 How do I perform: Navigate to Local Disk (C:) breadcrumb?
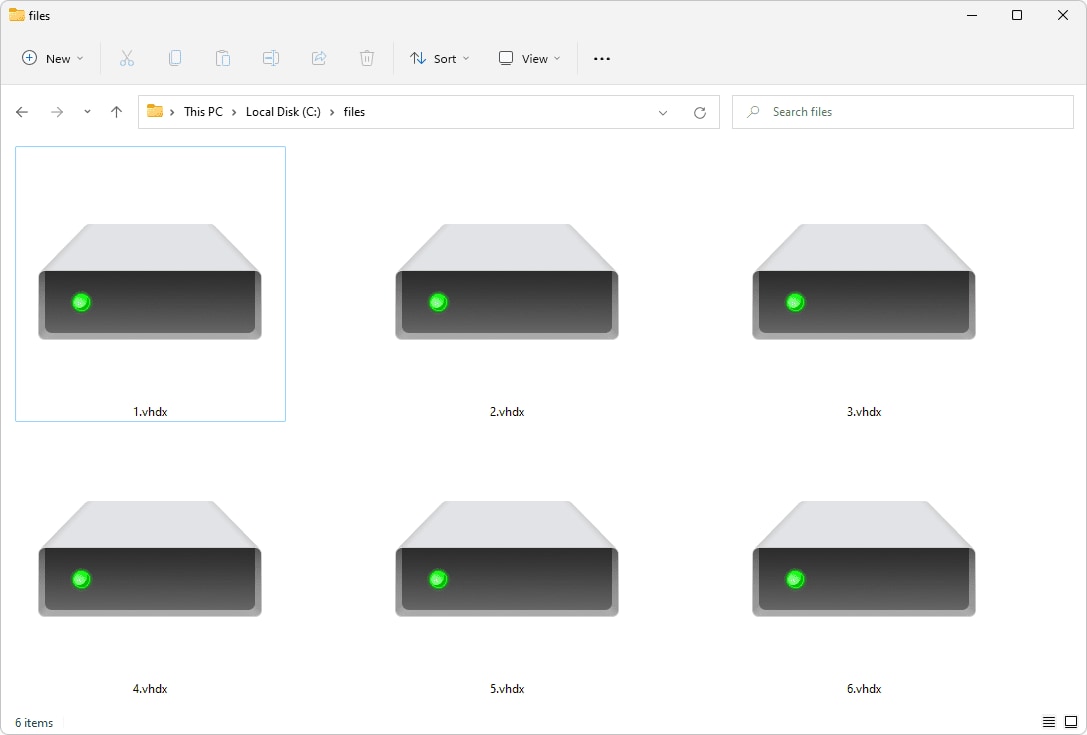click(x=283, y=111)
